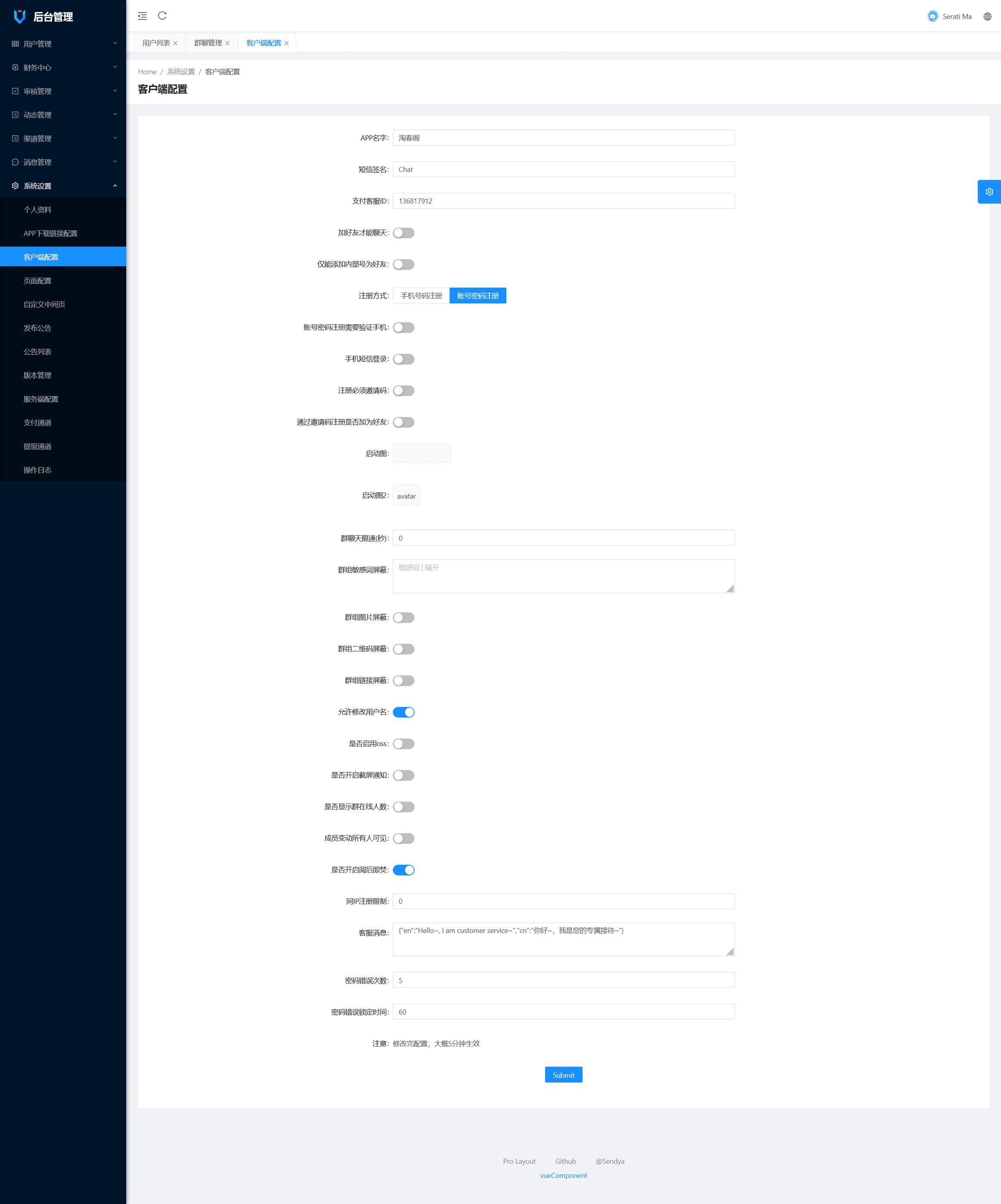Screen dimensions: 1001x1204
Task: Disable 允许修改用户名 toggle
Action: (403, 712)
